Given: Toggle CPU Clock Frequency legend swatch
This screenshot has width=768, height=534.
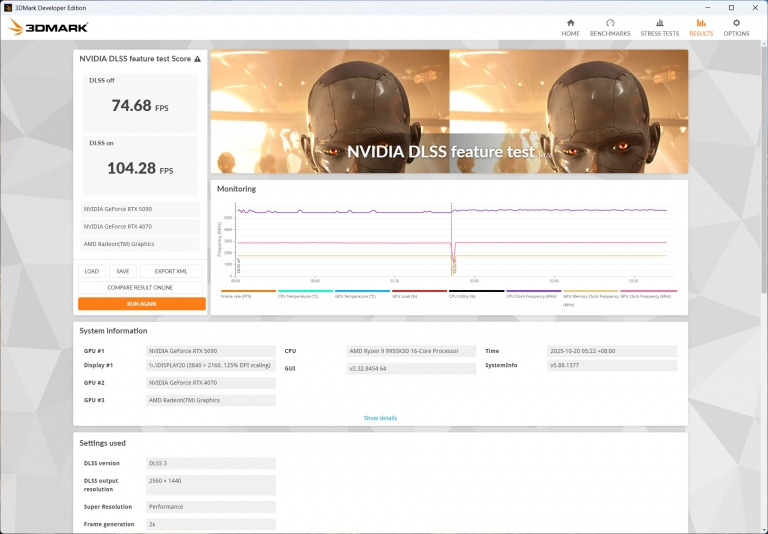Looking at the screenshot, I should click(533, 293).
